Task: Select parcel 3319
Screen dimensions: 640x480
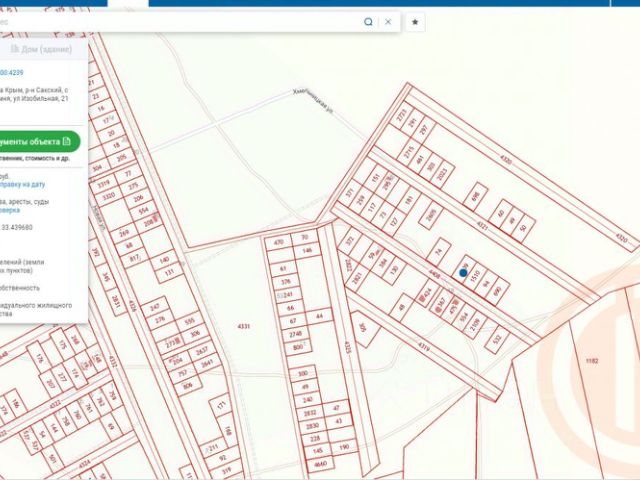Action: (104, 184)
